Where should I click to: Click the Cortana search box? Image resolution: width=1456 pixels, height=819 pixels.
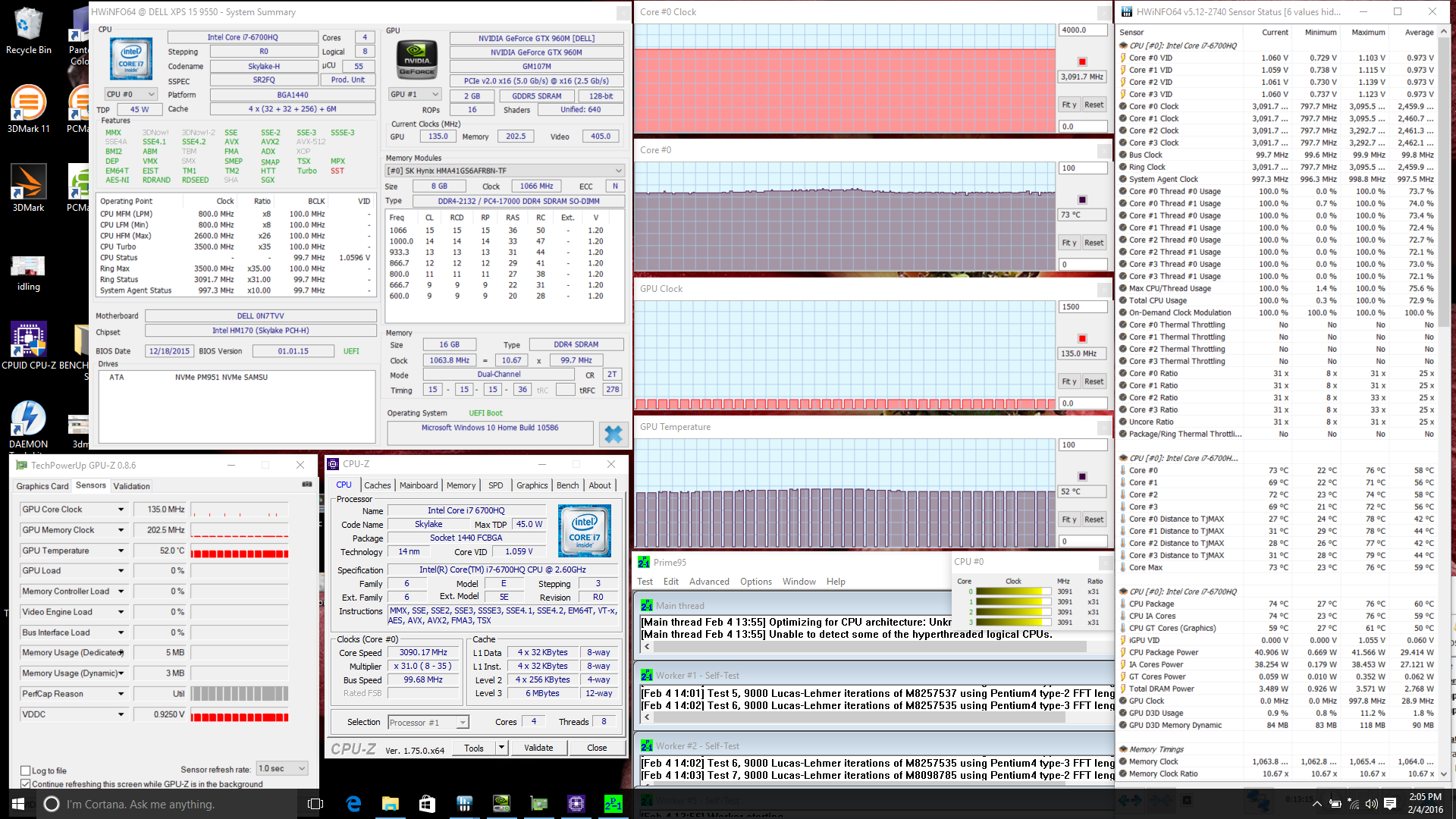[167, 804]
